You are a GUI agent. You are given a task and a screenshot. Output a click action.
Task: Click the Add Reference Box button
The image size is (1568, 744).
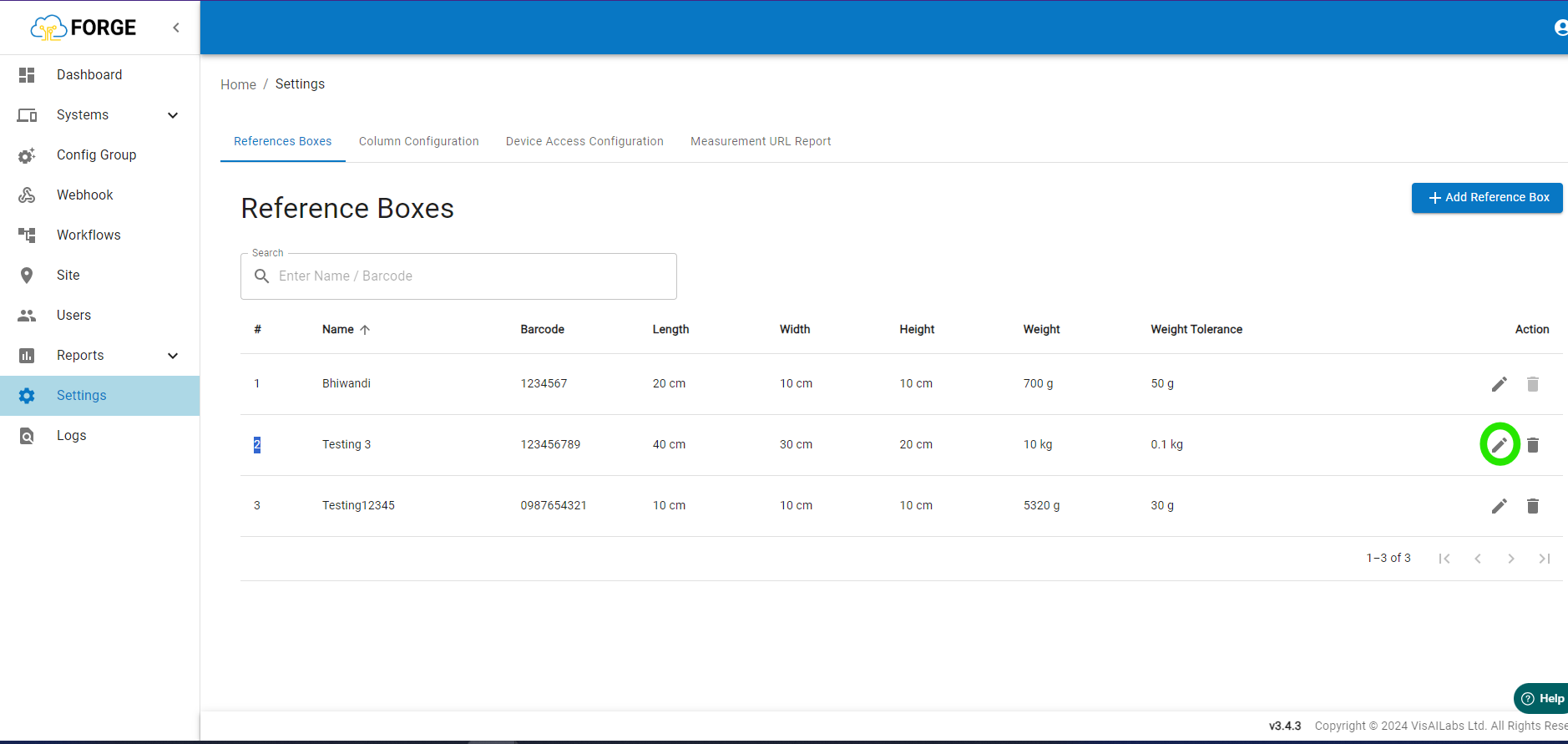tap(1487, 198)
